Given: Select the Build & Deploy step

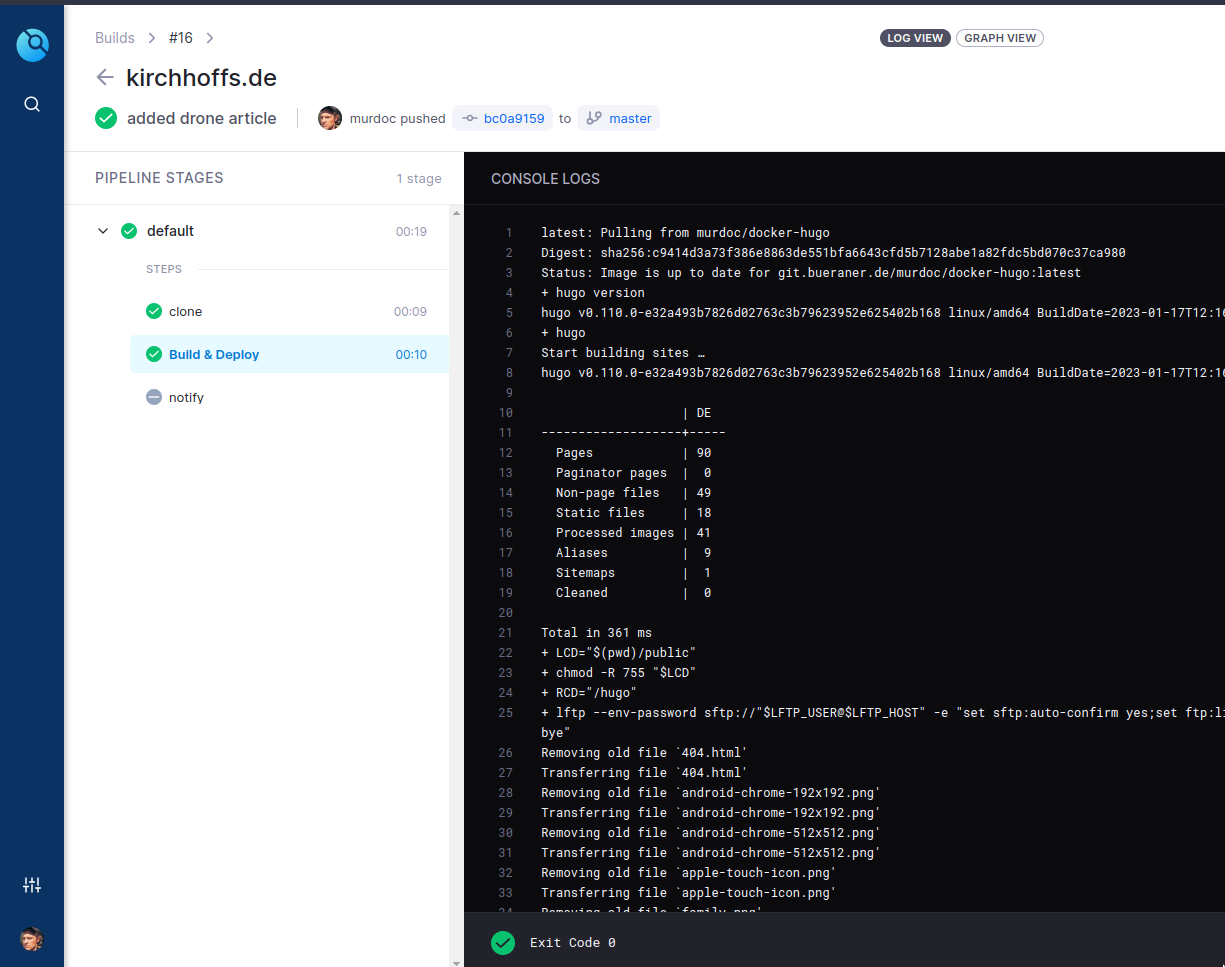Looking at the screenshot, I should [x=213, y=354].
